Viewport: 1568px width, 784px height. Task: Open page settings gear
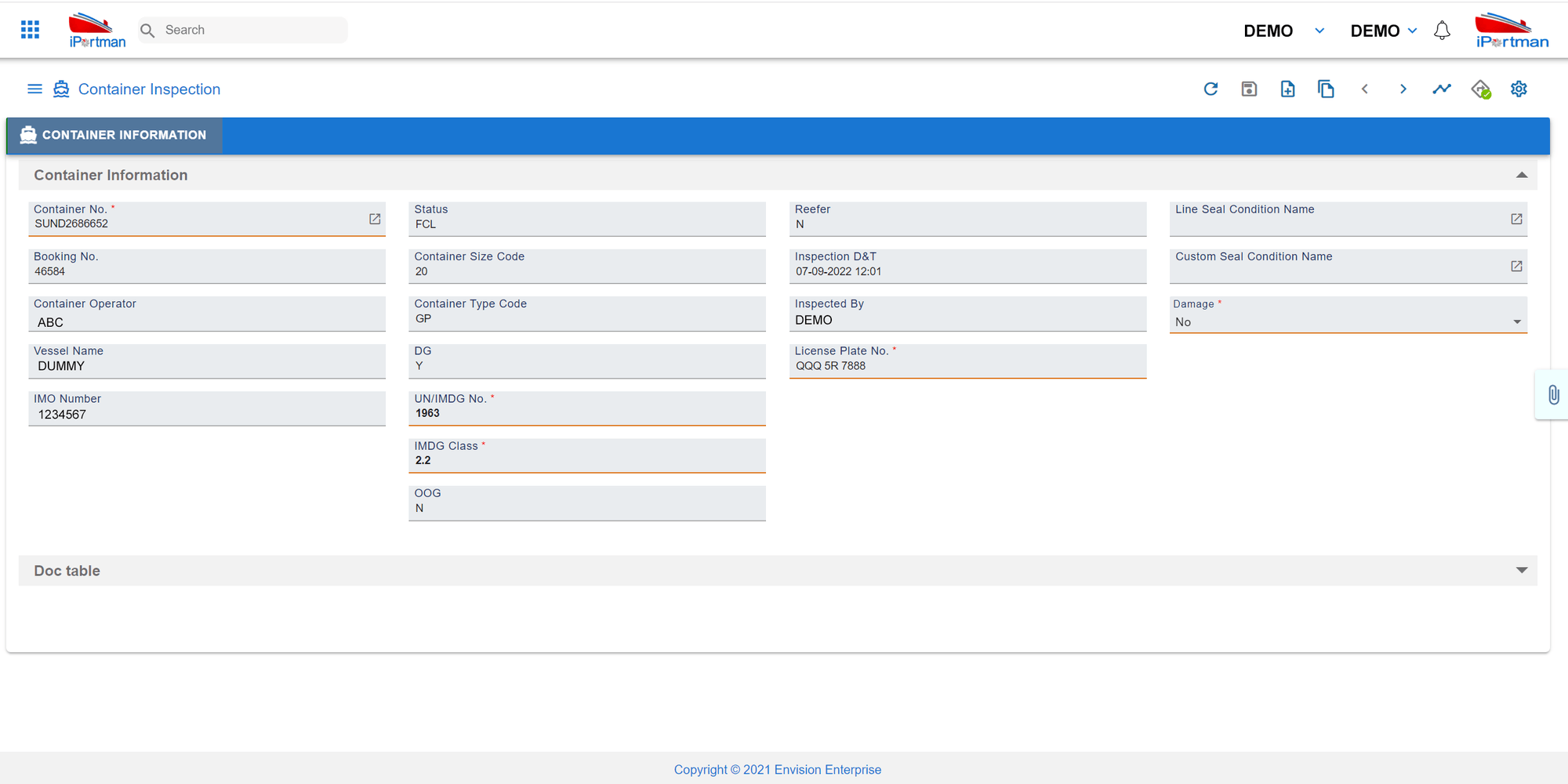pyautogui.click(x=1519, y=89)
